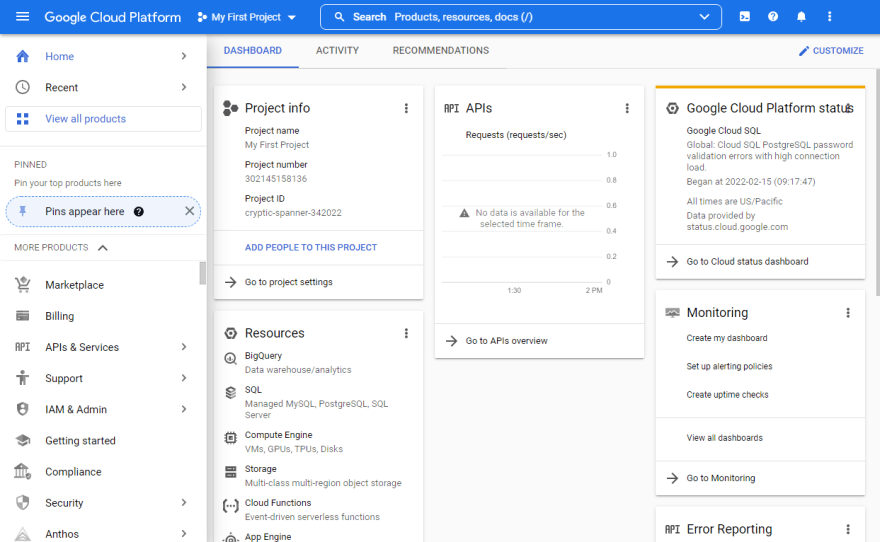Click the Google Cloud Platform logo

[113, 17]
